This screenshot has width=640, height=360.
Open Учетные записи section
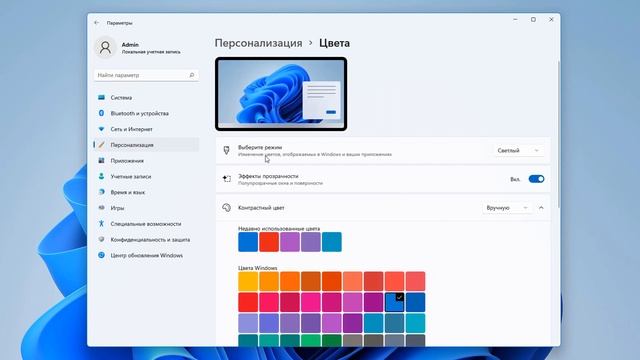(147, 176)
